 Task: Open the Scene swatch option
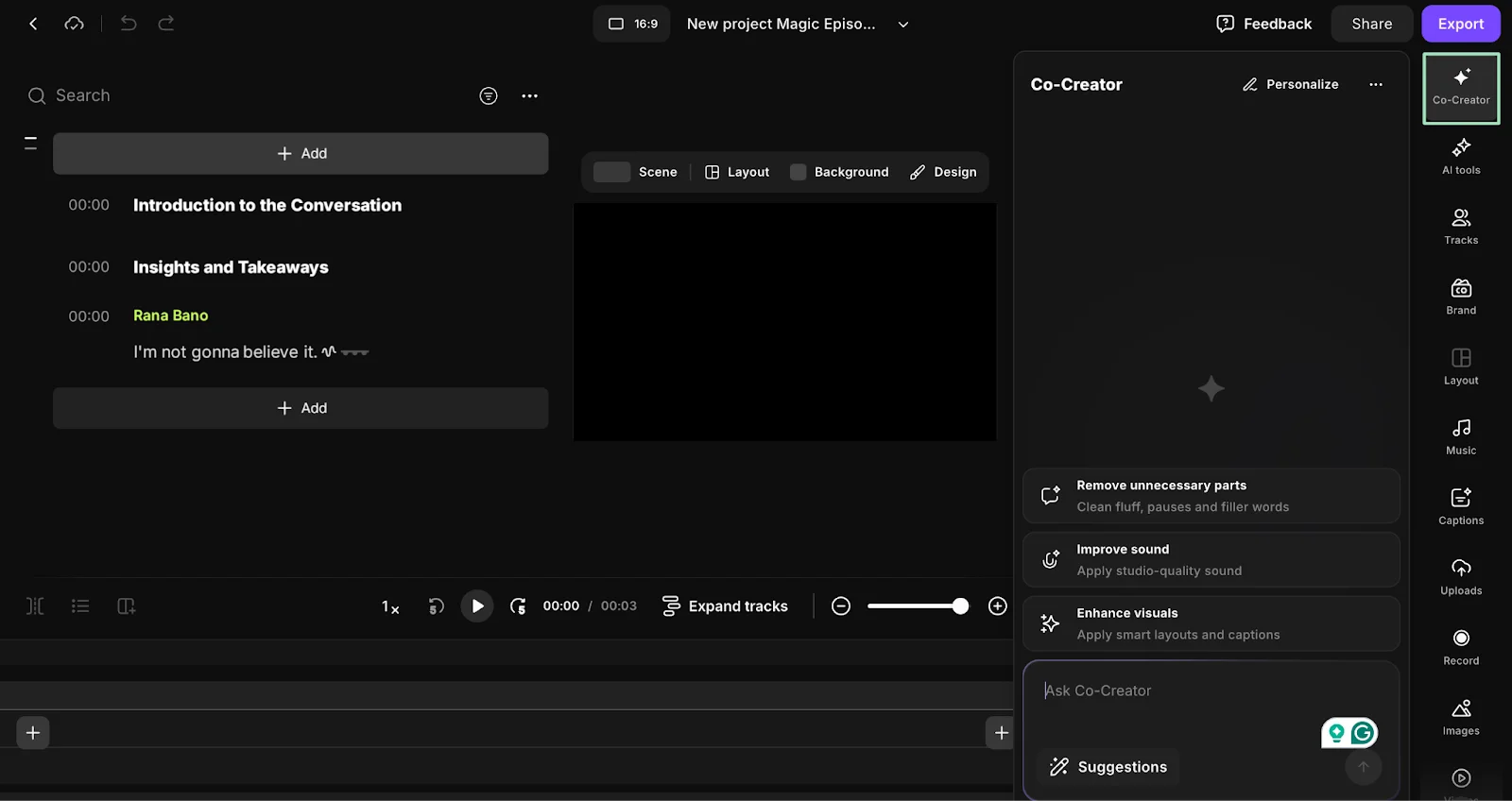(x=635, y=172)
